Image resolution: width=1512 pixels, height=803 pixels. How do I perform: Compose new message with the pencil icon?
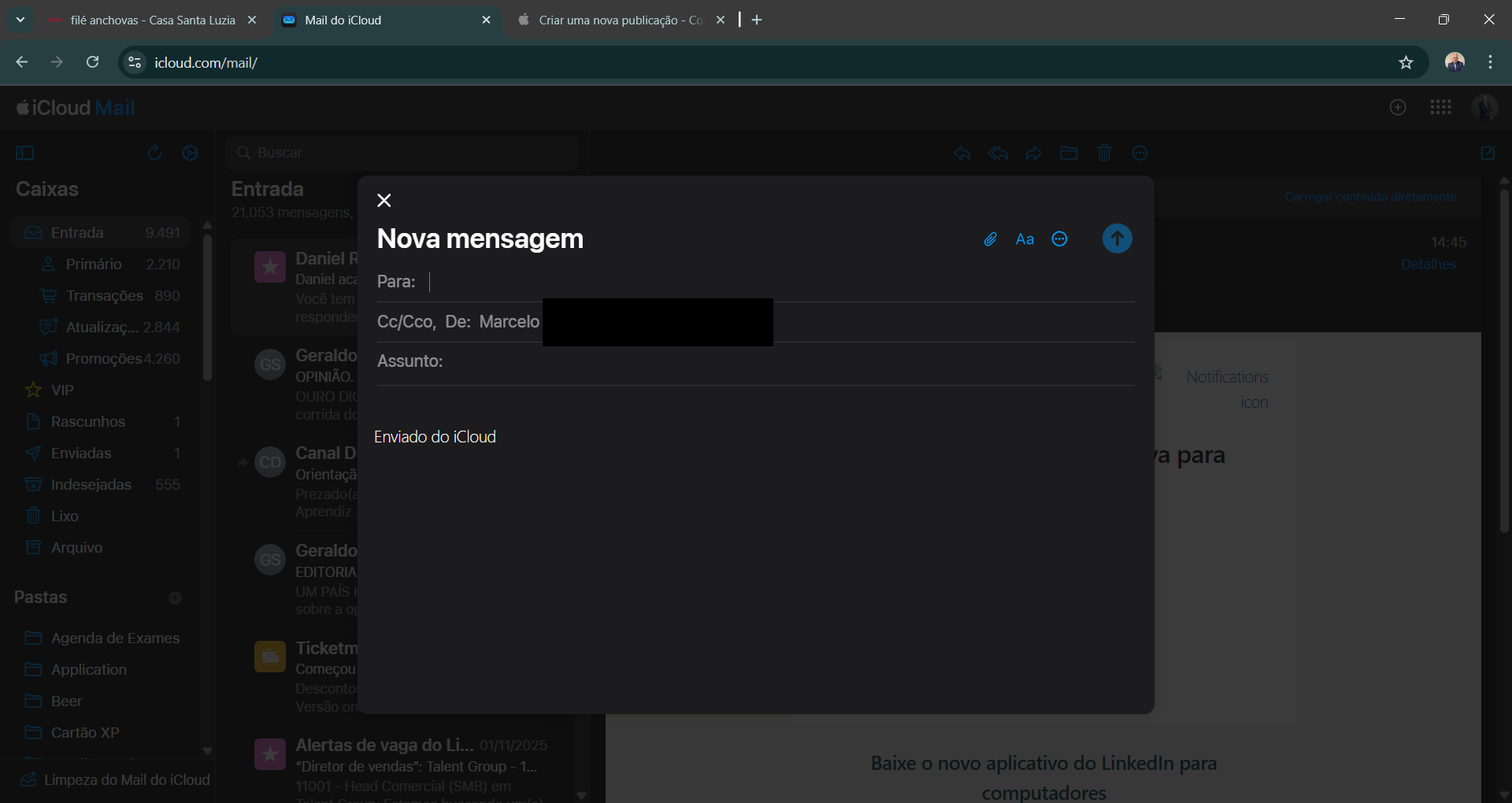tap(1488, 153)
